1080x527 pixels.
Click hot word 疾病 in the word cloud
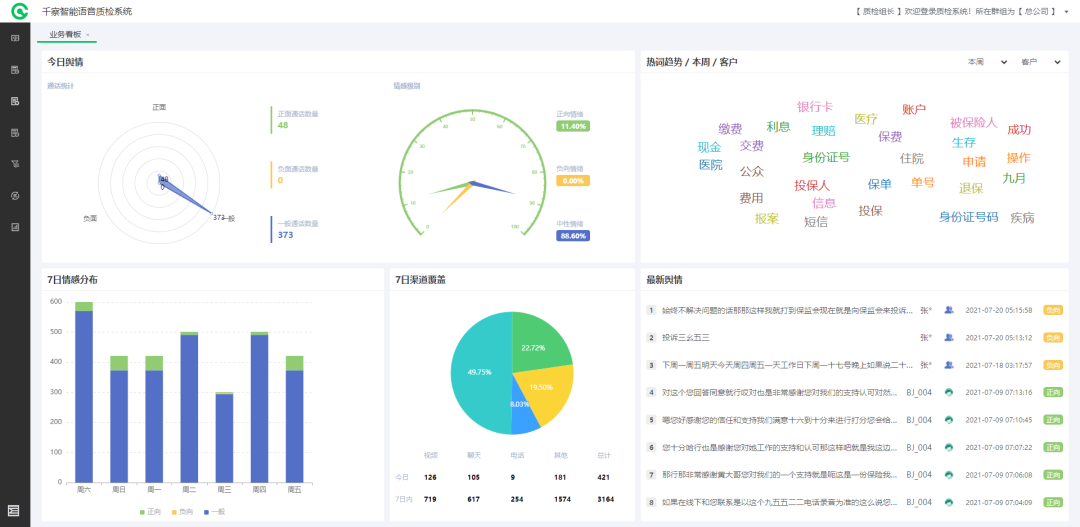tap(1022, 218)
